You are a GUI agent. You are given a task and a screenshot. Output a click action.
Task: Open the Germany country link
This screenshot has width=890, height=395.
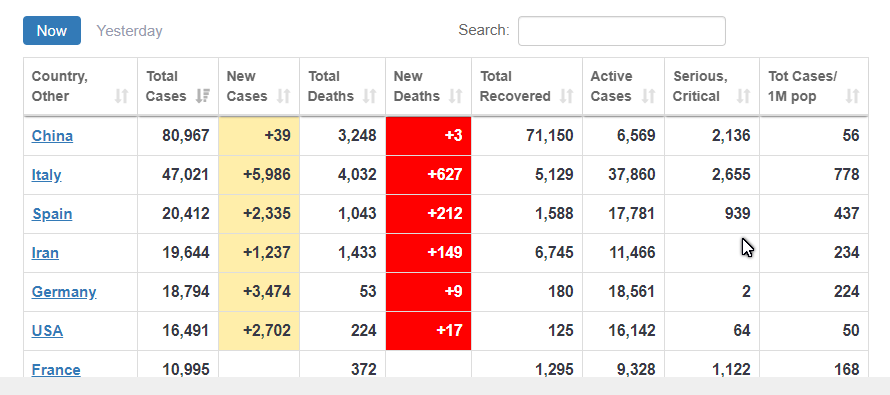click(x=64, y=292)
